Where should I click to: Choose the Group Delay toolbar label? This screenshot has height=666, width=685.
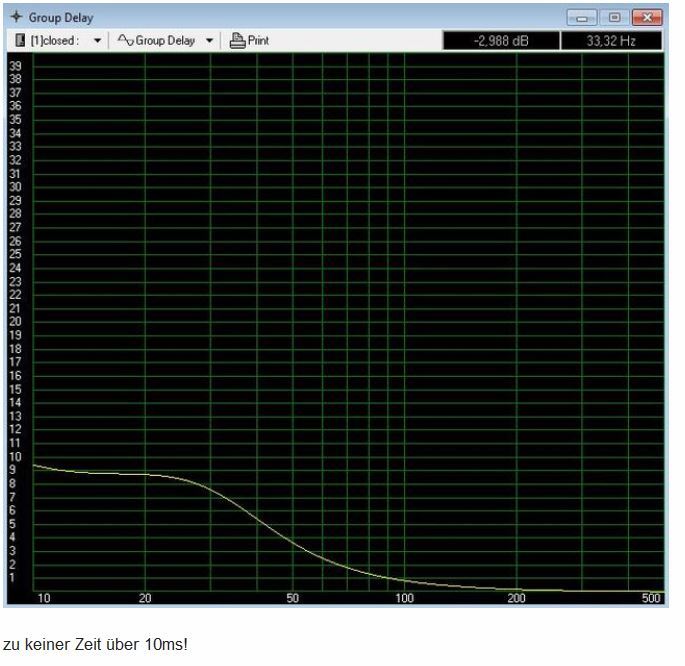(x=166, y=41)
